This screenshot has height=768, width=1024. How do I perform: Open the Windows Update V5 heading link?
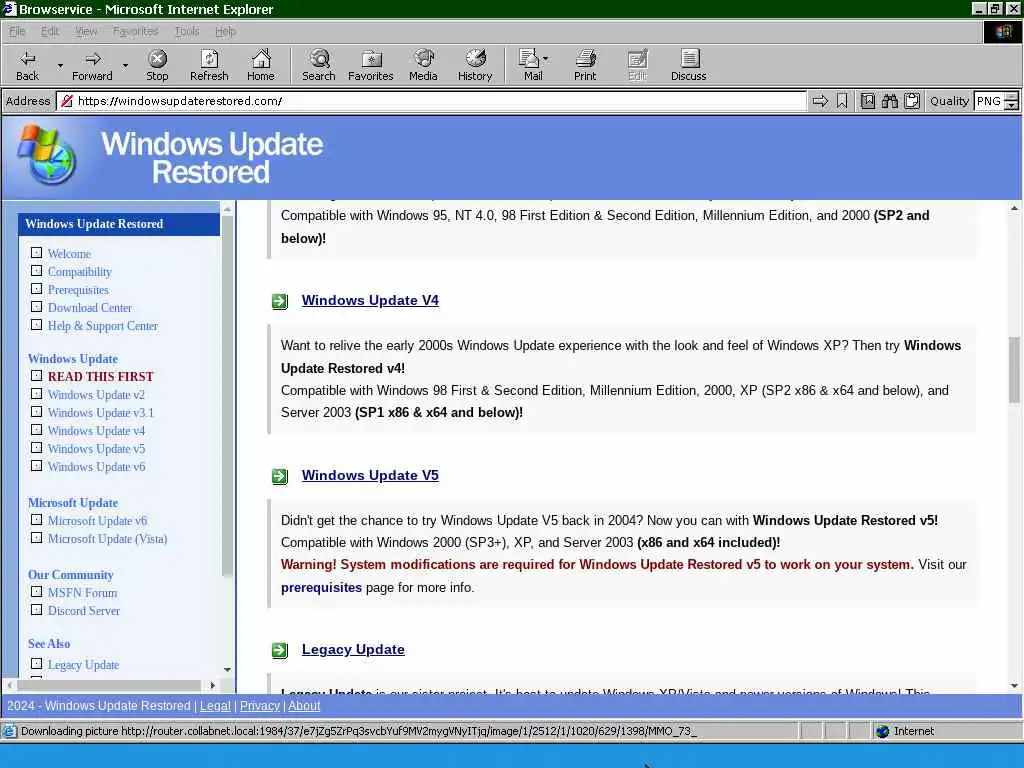(370, 475)
